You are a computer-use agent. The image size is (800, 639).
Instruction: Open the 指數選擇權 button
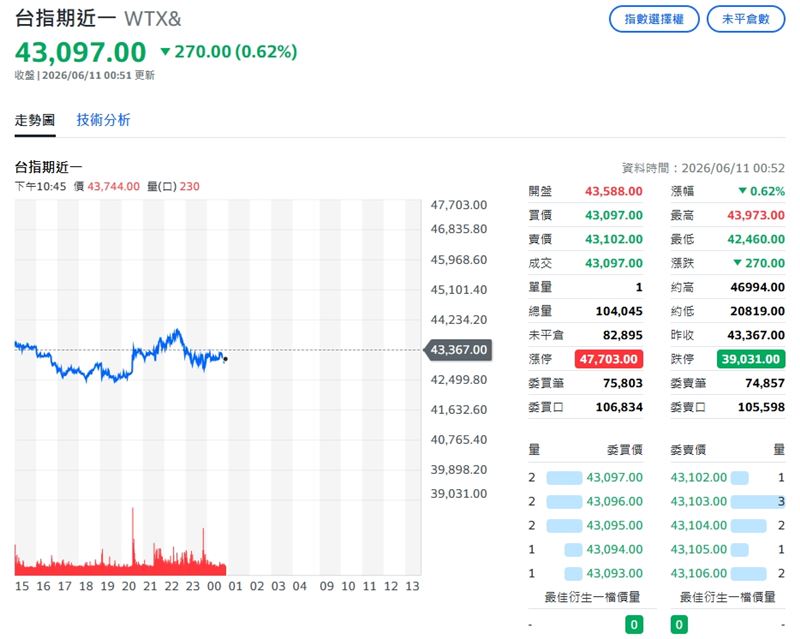point(654,19)
